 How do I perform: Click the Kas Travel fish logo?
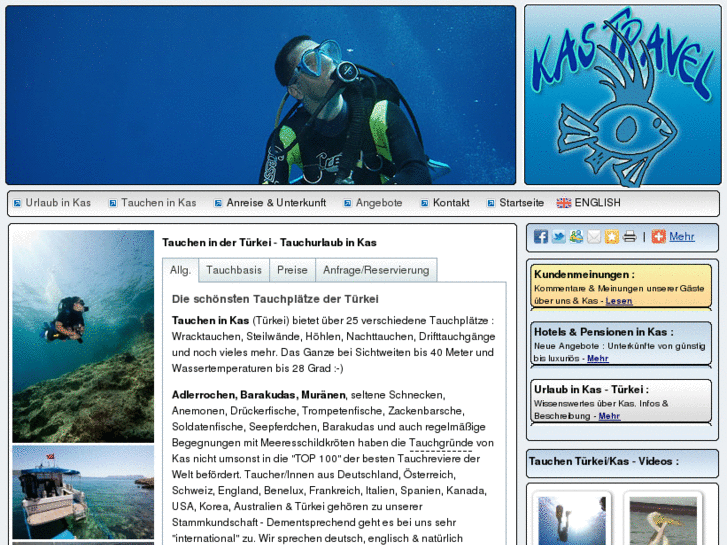click(623, 95)
